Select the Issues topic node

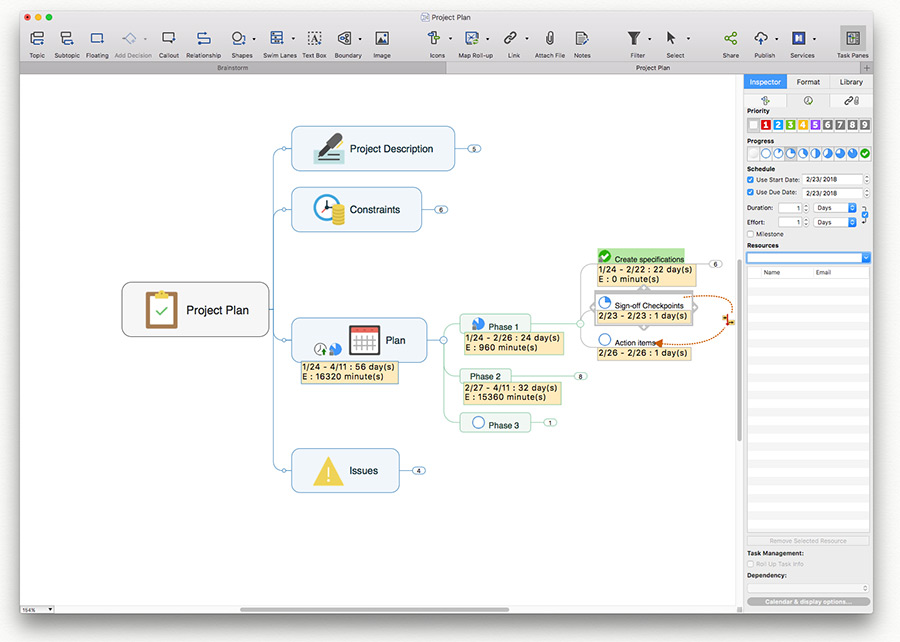tap(345, 470)
